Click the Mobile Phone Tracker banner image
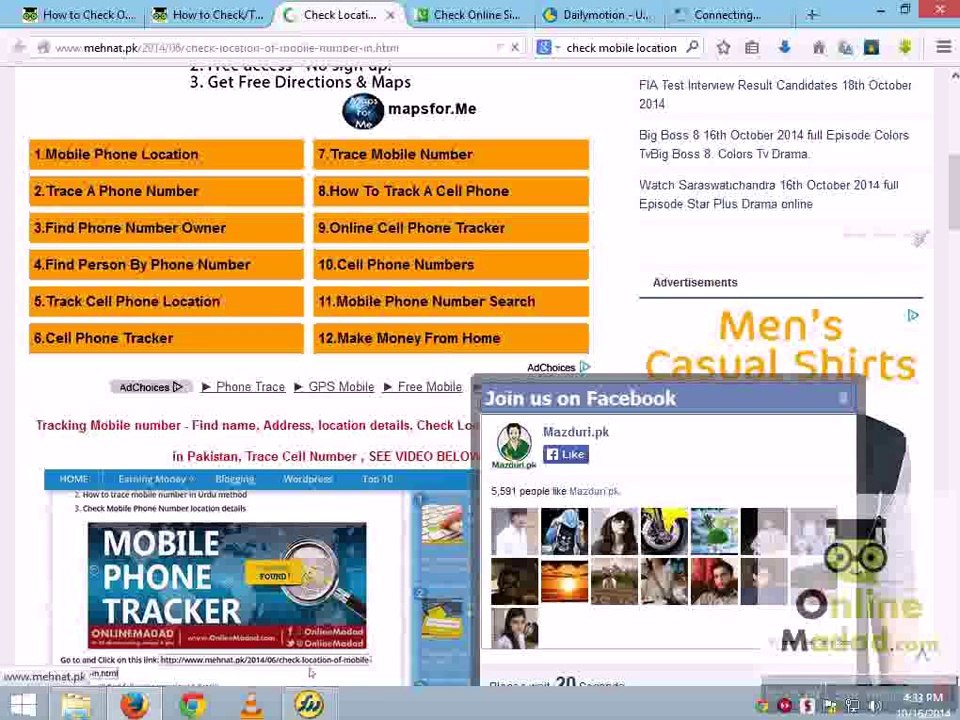The height and width of the screenshot is (720, 960). (x=227, y=586)
